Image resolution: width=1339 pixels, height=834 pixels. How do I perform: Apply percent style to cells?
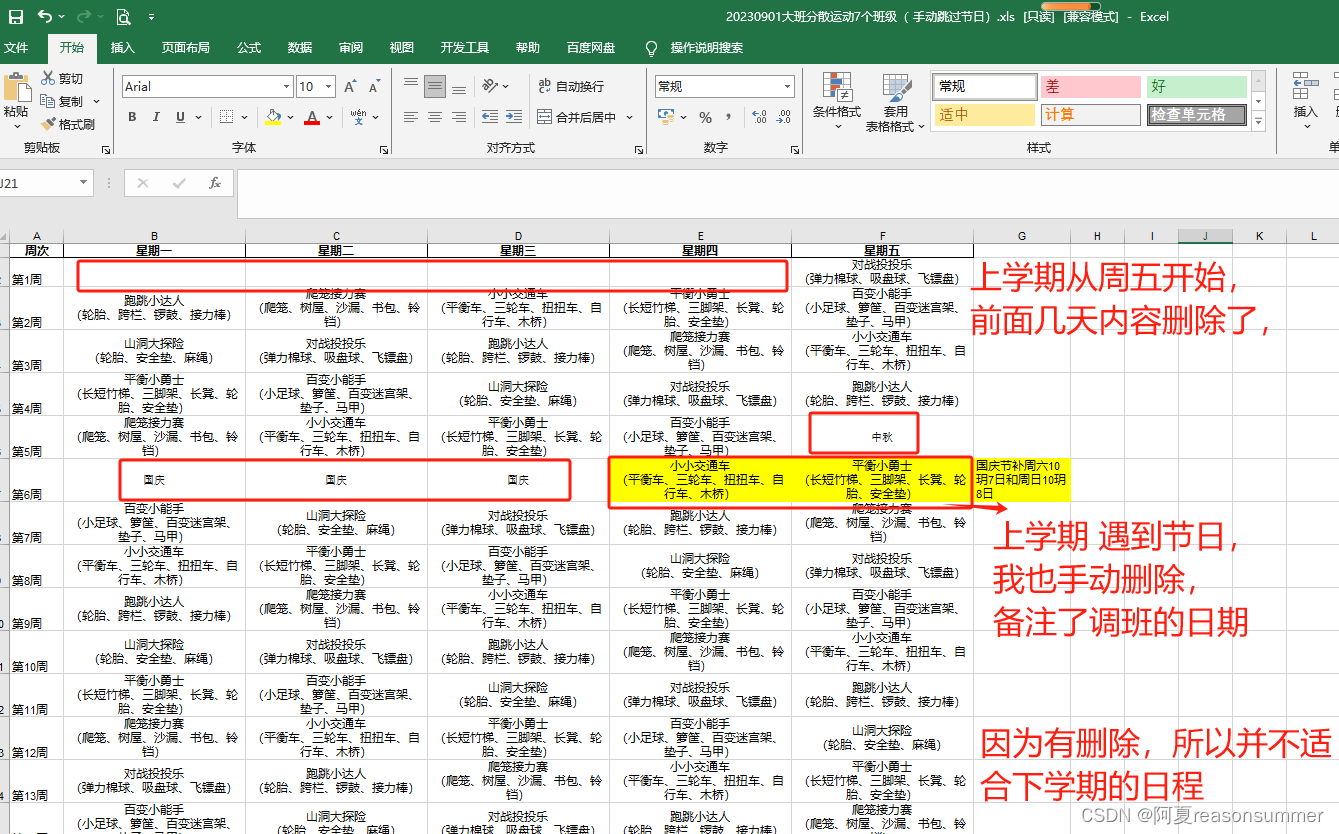click(705, 117)
